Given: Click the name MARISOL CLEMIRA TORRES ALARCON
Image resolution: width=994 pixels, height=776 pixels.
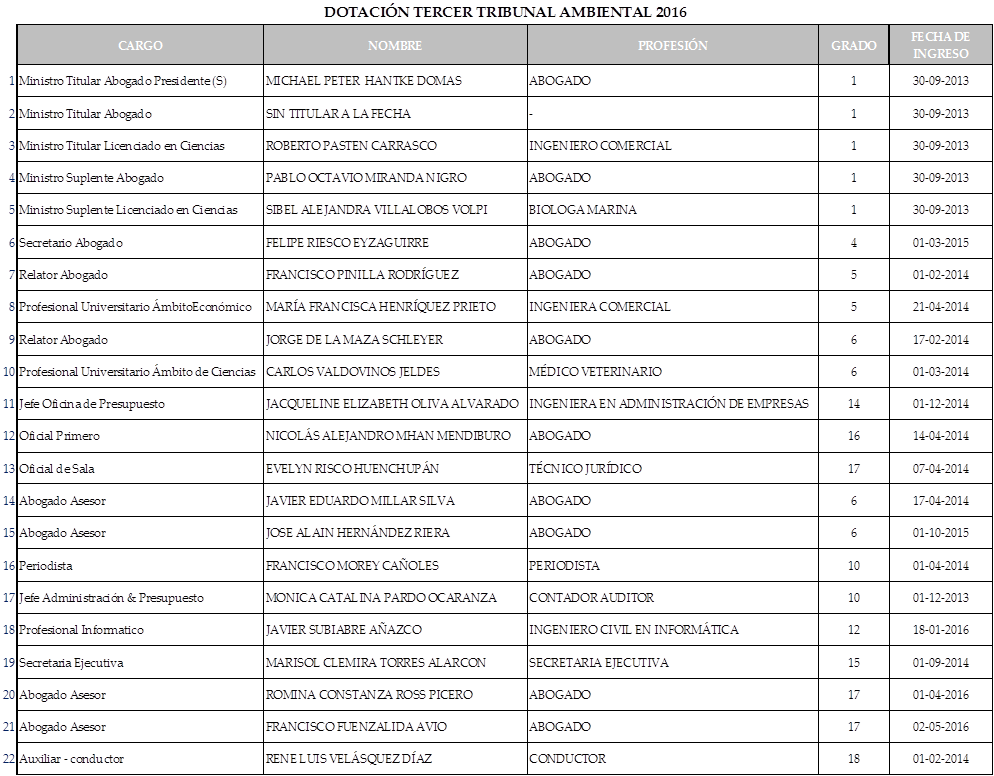Looking at the screenshot, I should [376, 662].
